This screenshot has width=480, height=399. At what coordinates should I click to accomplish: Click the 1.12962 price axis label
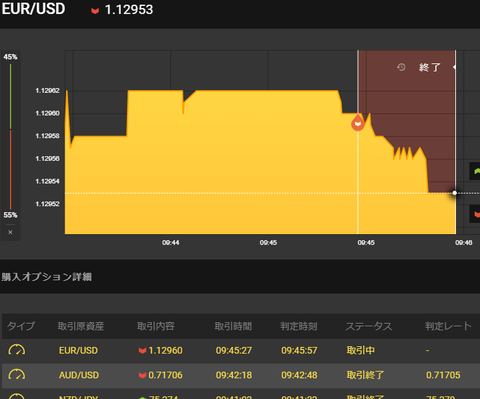coord(48,91)
